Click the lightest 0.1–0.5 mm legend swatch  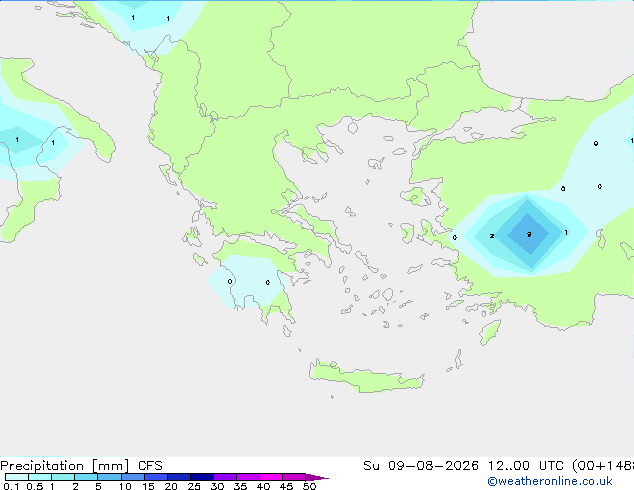[17, 477]
